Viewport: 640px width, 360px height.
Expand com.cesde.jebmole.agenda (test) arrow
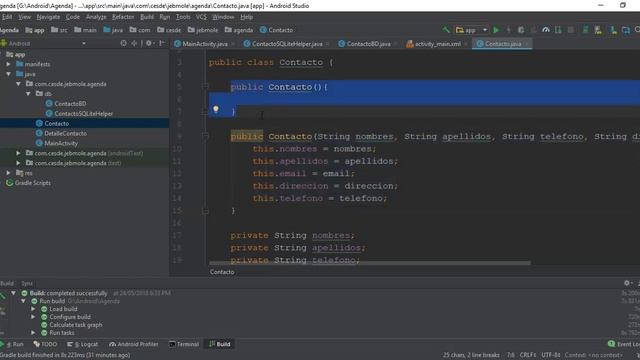(x=18, y=163)
